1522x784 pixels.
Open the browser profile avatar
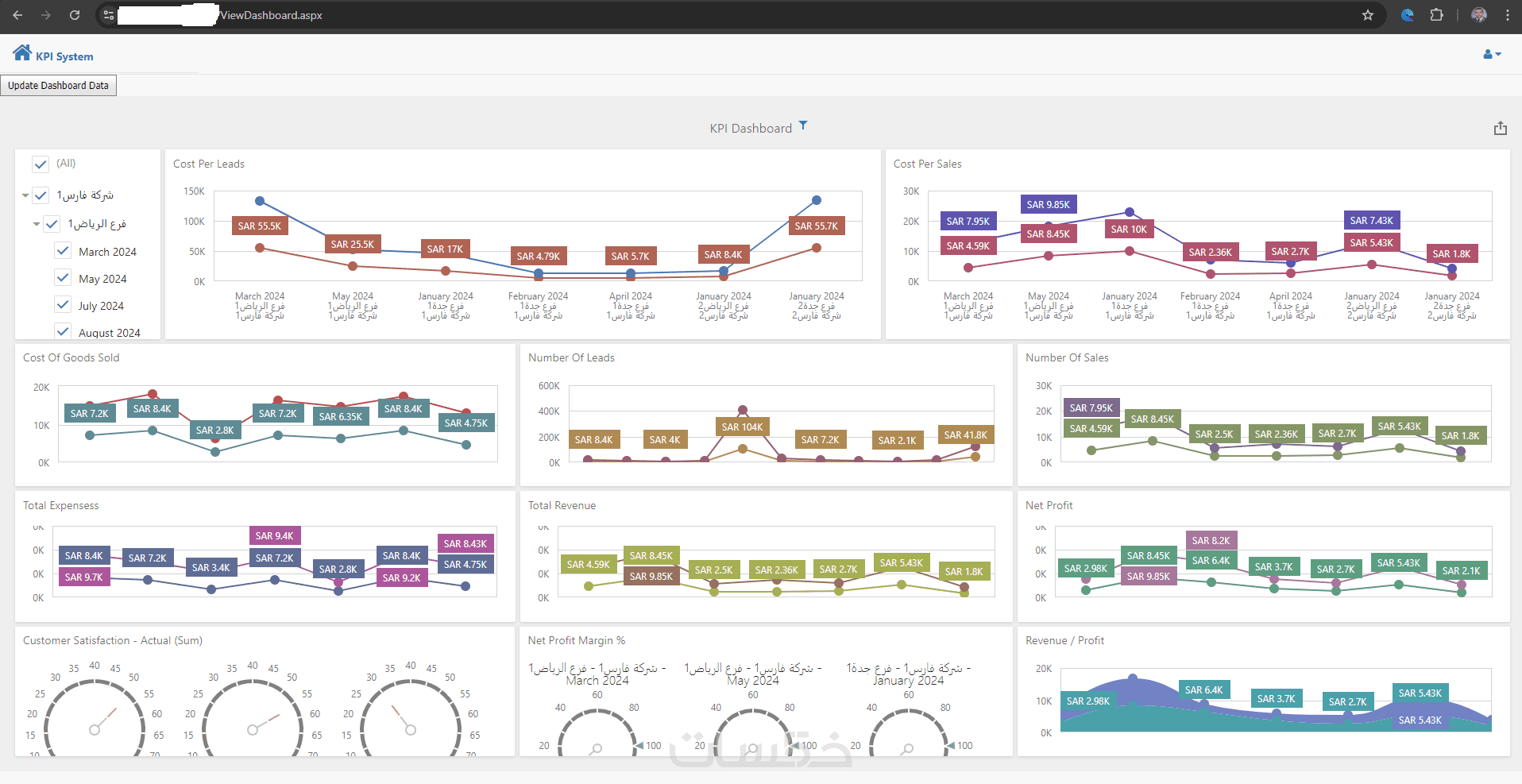click(x=1479, y=15)
